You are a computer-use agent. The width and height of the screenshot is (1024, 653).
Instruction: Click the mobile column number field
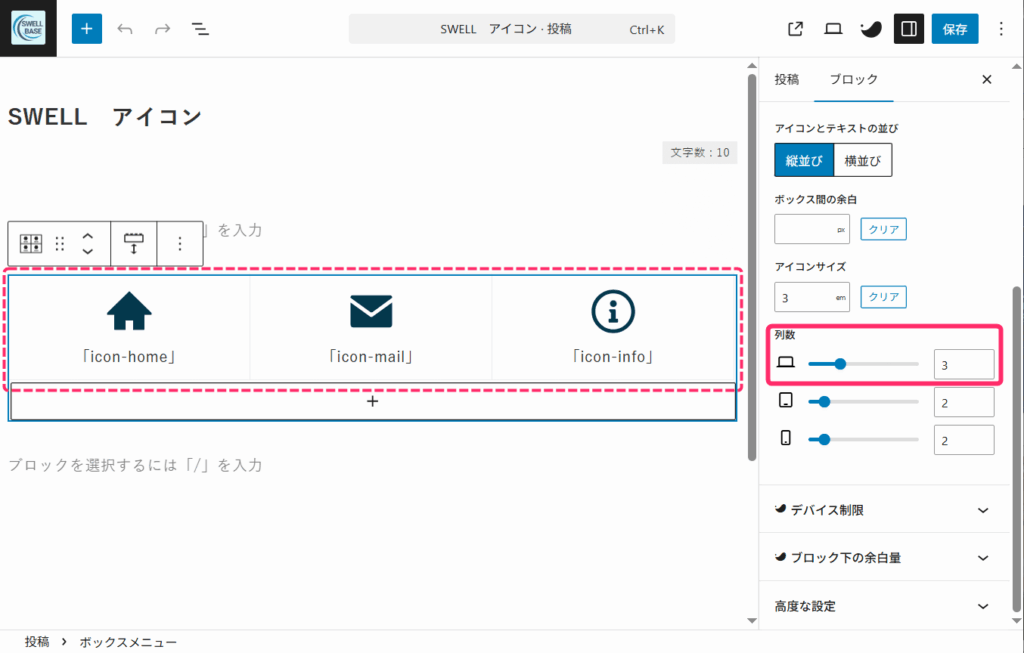pyautogui.click(x=964, y=440)
